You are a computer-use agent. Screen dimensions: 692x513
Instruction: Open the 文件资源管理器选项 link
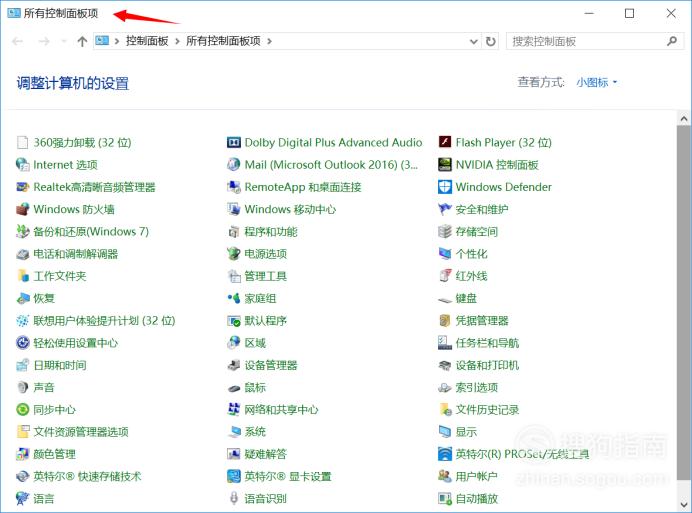click(x=81, y=432)
